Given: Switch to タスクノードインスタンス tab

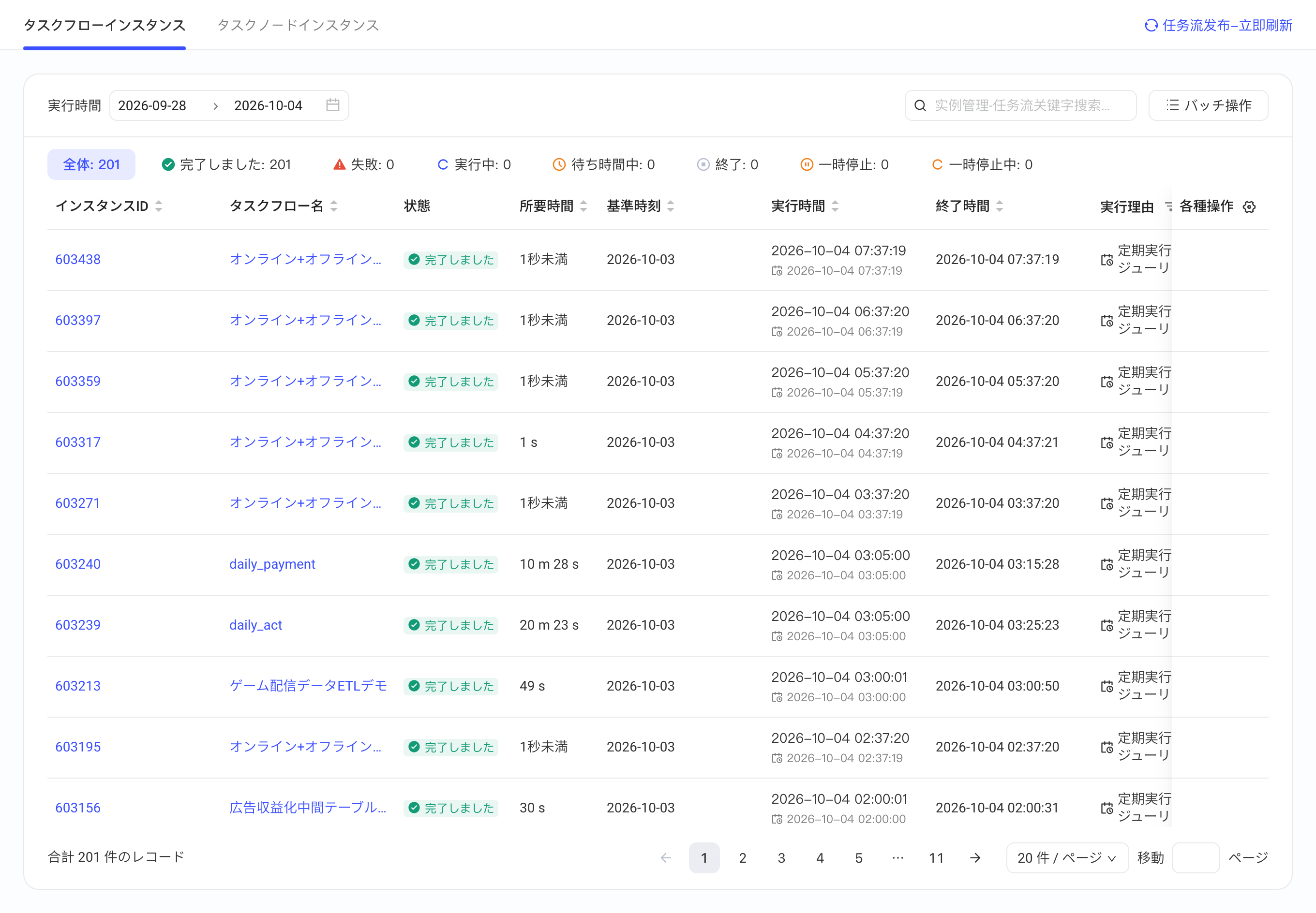Looking at the screenshot, I should (x=298, y=25).
